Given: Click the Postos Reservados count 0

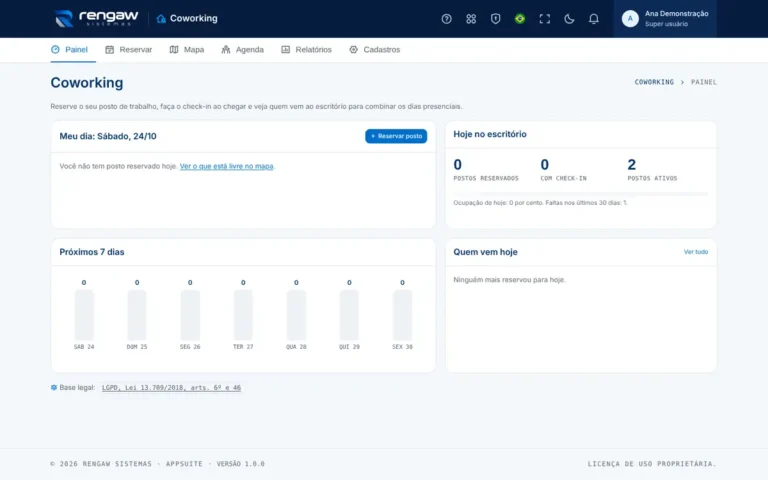Looking at the screenshot, I should point(457,165).
